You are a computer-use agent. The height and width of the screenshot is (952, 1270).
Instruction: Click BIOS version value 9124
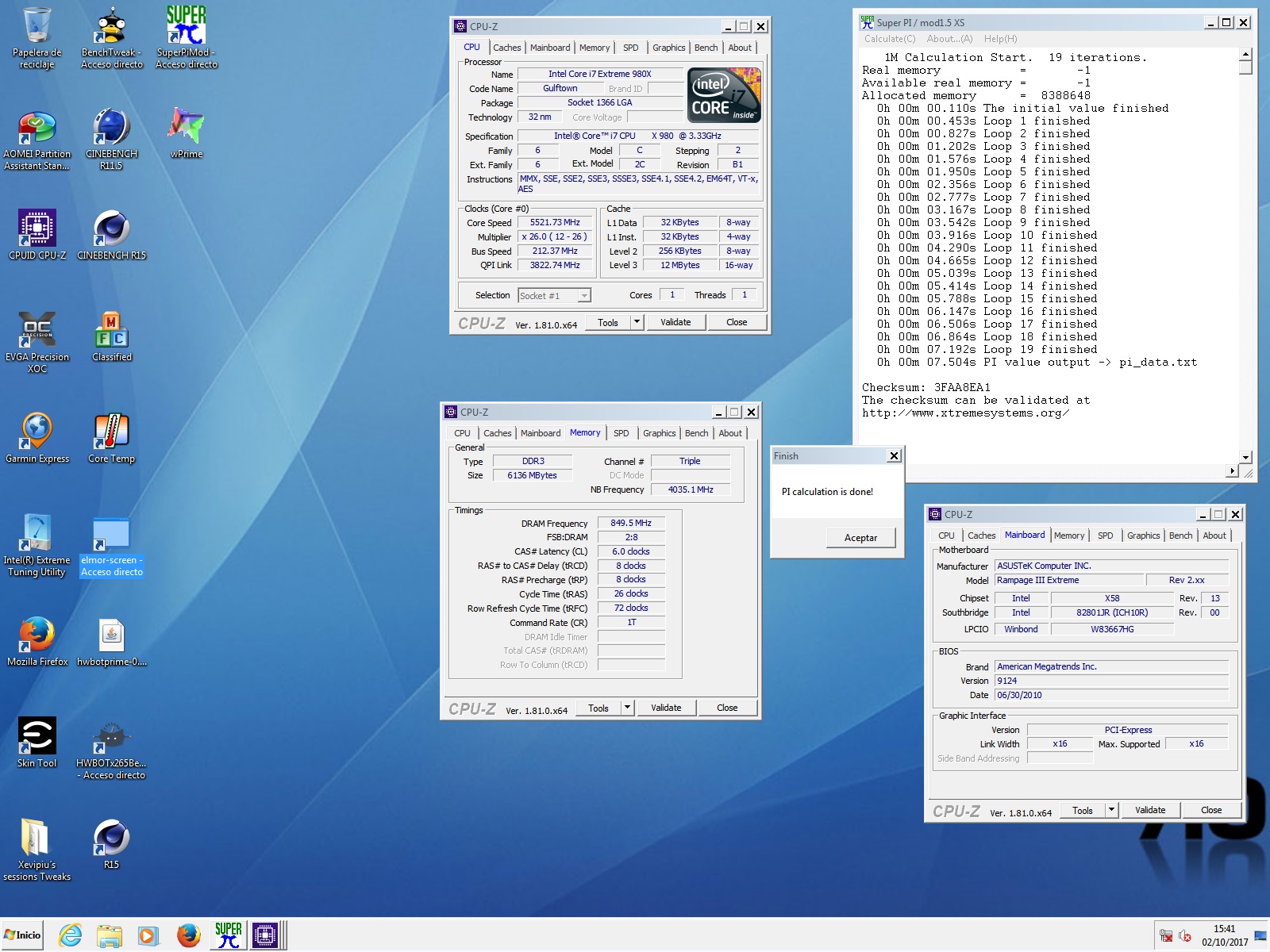point(1111,681)
